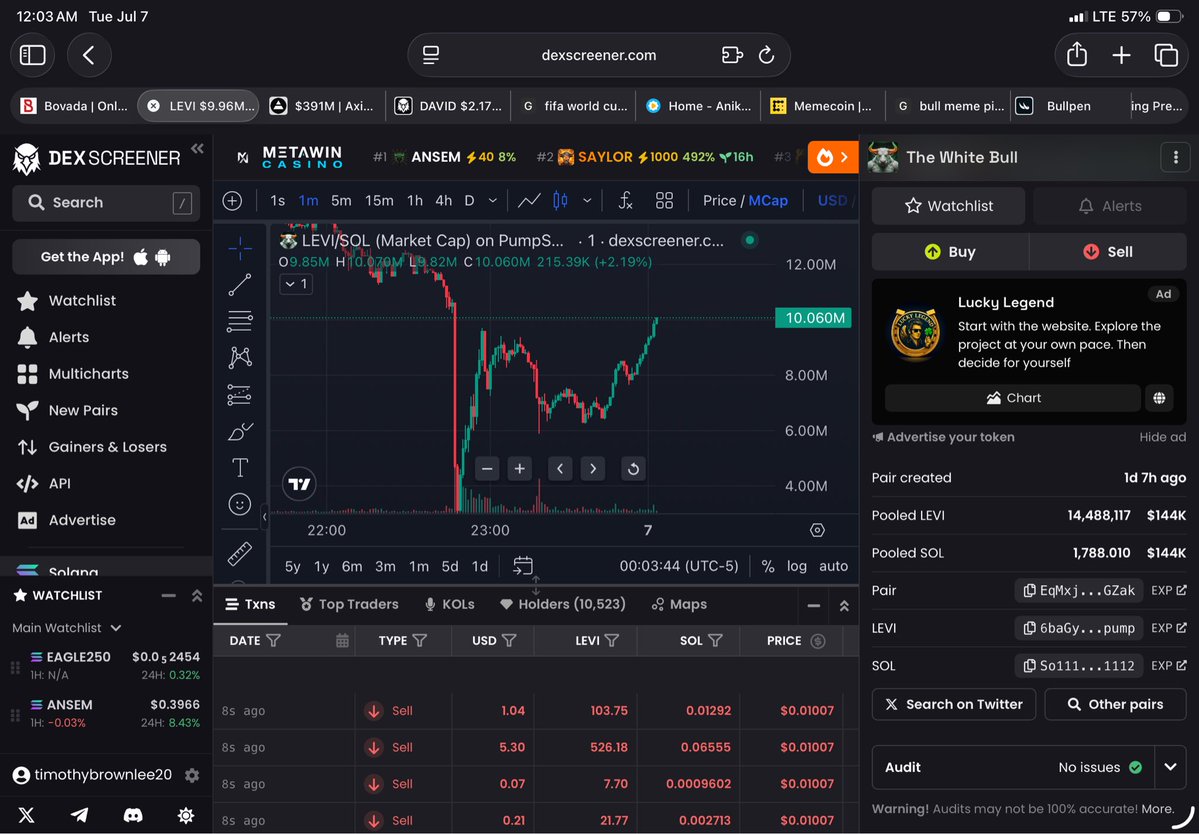1199x834 pixels.
Task: Select the ruler measure tool
Action: pyautogui.click(x=240, y=553)
